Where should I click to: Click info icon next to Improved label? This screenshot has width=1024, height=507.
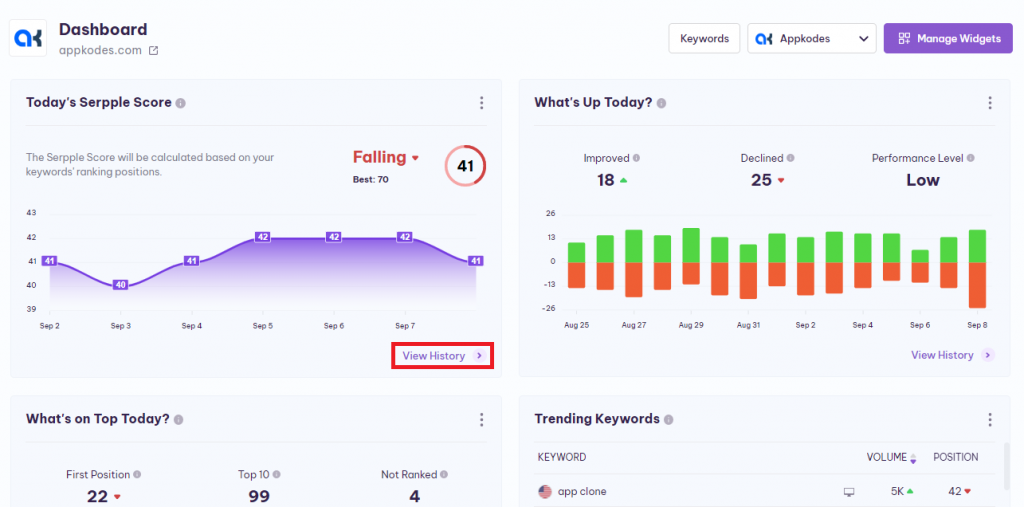637,158
